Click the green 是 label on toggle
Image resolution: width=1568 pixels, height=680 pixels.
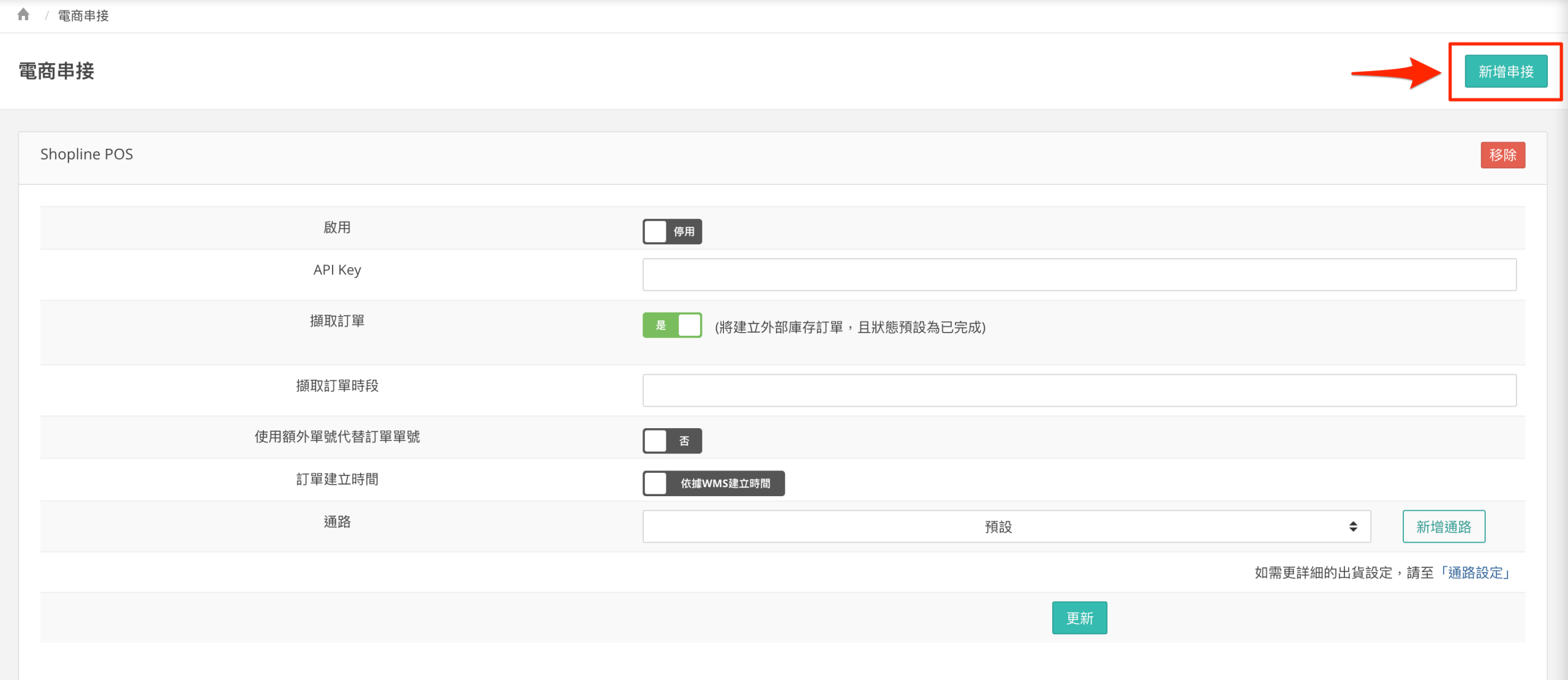click(x=661, y=325)
